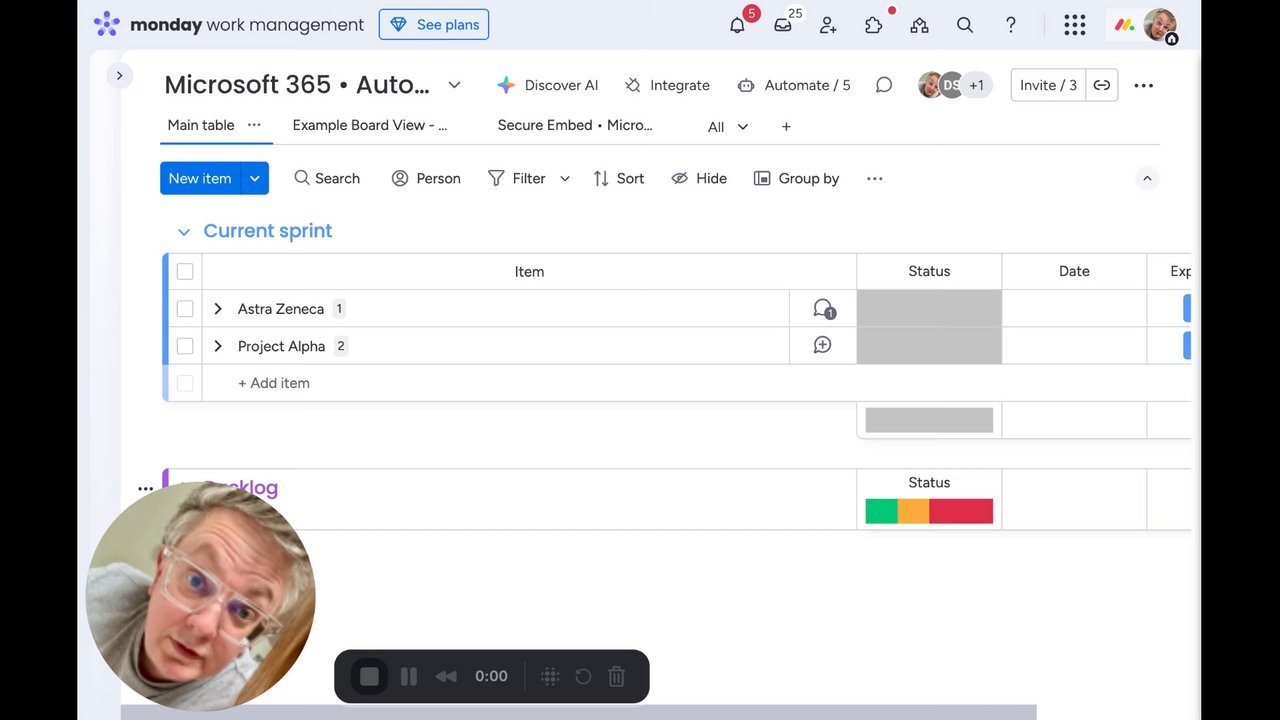The width and height of the screenshot is (1280, 720).
Task: Open the board discussion chat icon
Action: [x=884, y=85]
